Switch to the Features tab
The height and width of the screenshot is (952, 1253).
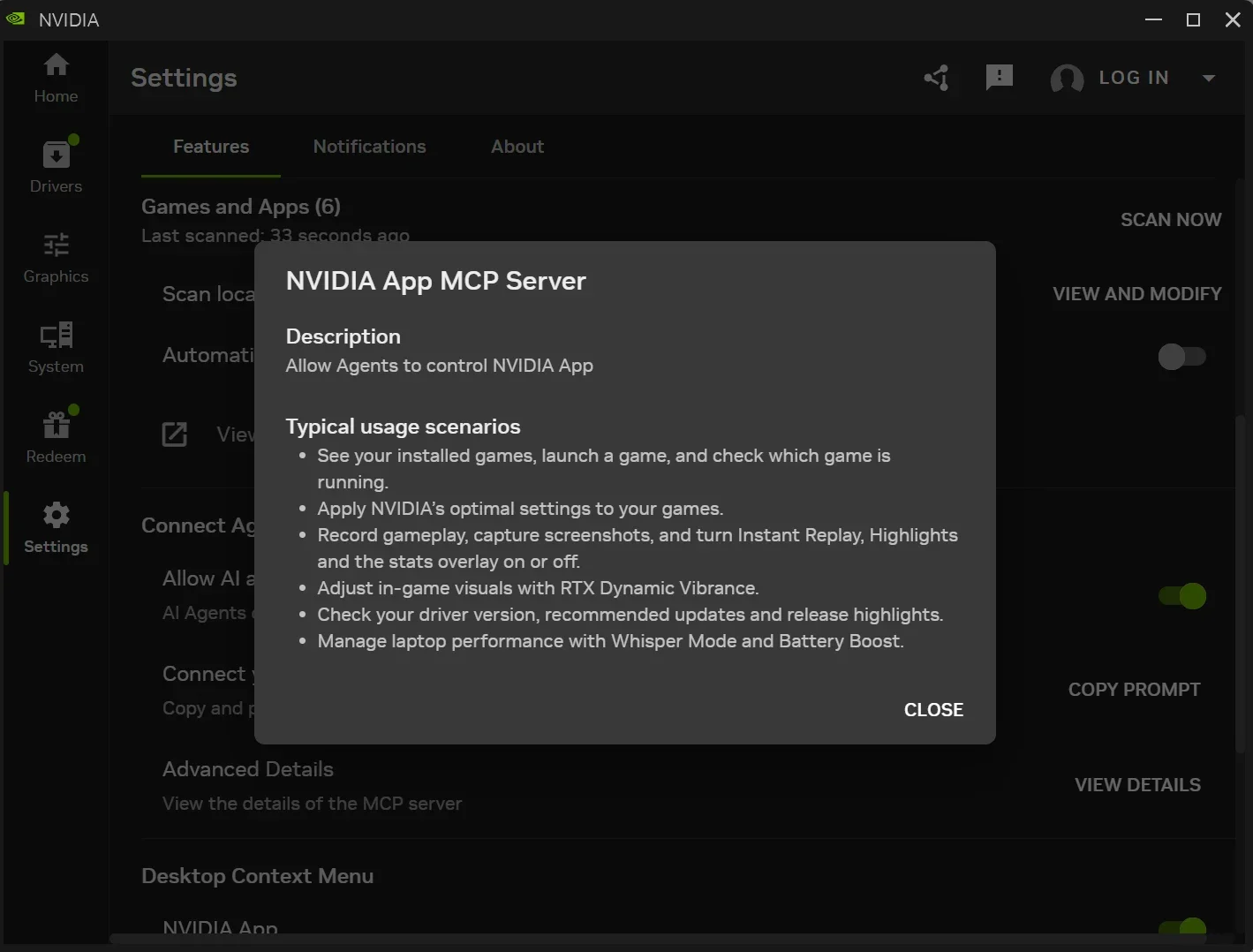(x=211, y=147)
